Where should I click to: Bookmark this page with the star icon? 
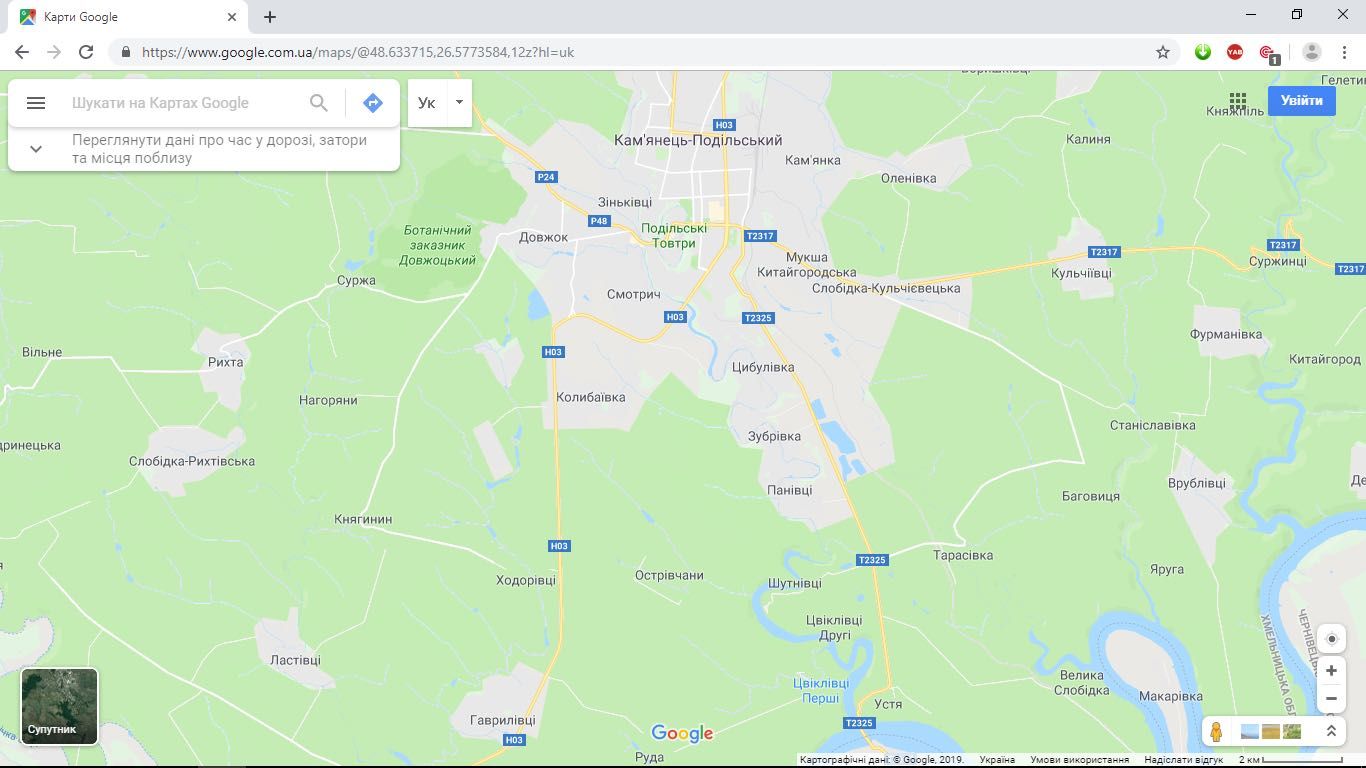[1163, 52]
